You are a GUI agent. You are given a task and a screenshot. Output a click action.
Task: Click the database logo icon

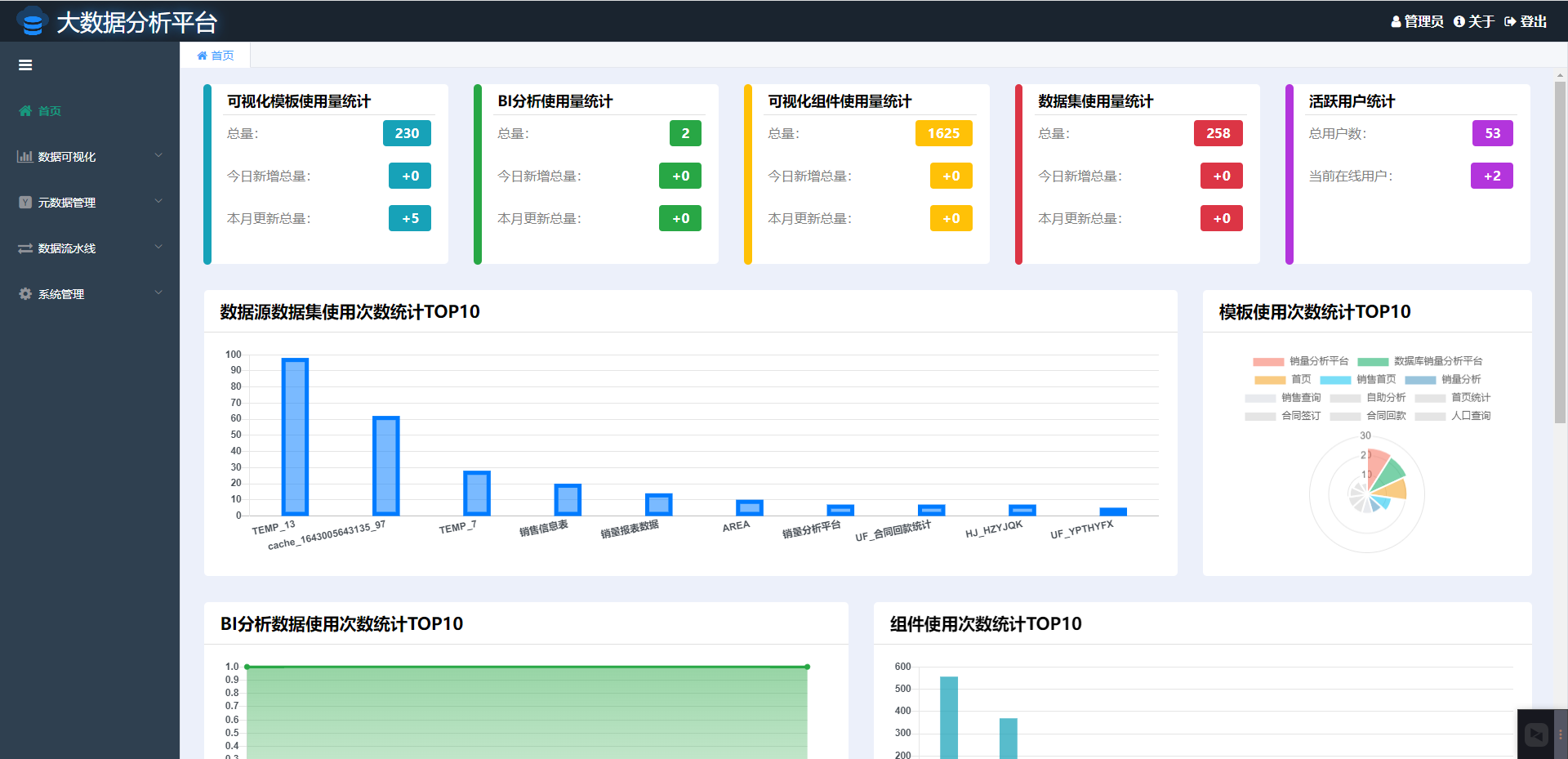tap(32, 21)
